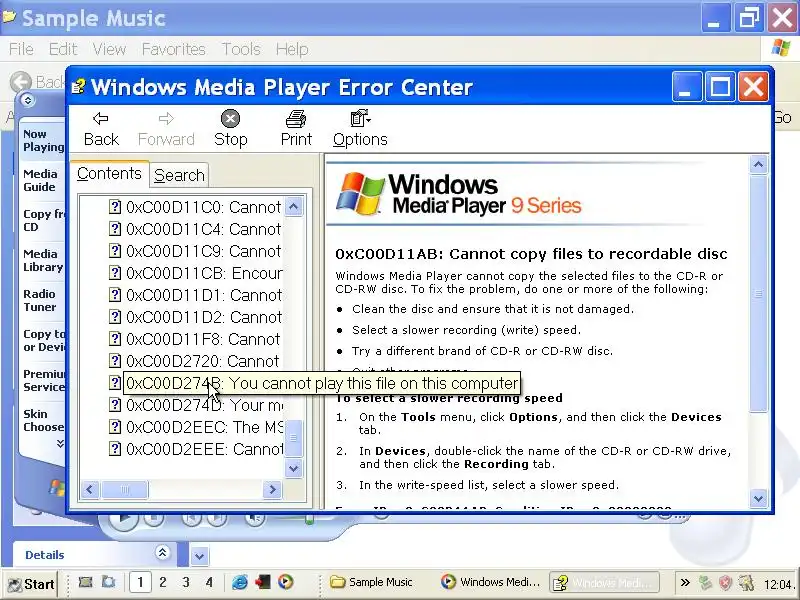Open topic 0xC00D11D1: Cannot
Image resolution: width=800 pixels, height=600 pixels.
click(x=204, y=295)
